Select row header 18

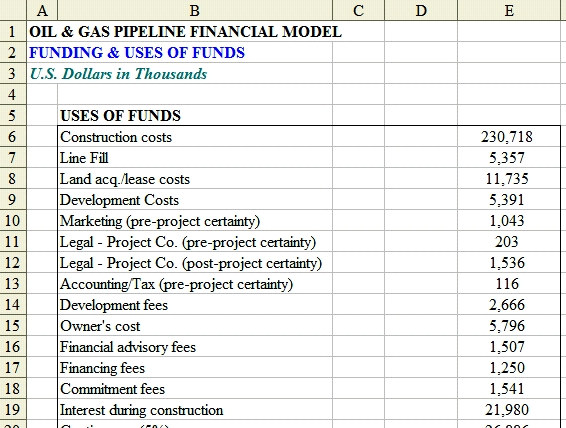(x=13, y=388)
